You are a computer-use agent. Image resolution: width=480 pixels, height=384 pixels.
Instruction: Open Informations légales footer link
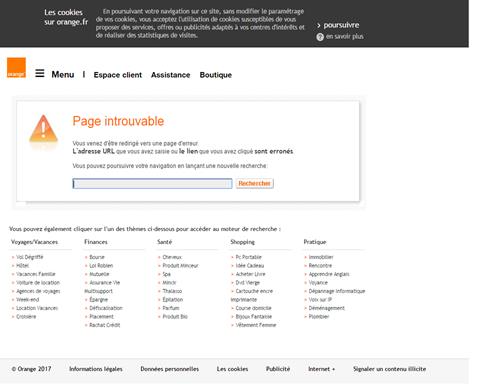[x=96, y=369]
